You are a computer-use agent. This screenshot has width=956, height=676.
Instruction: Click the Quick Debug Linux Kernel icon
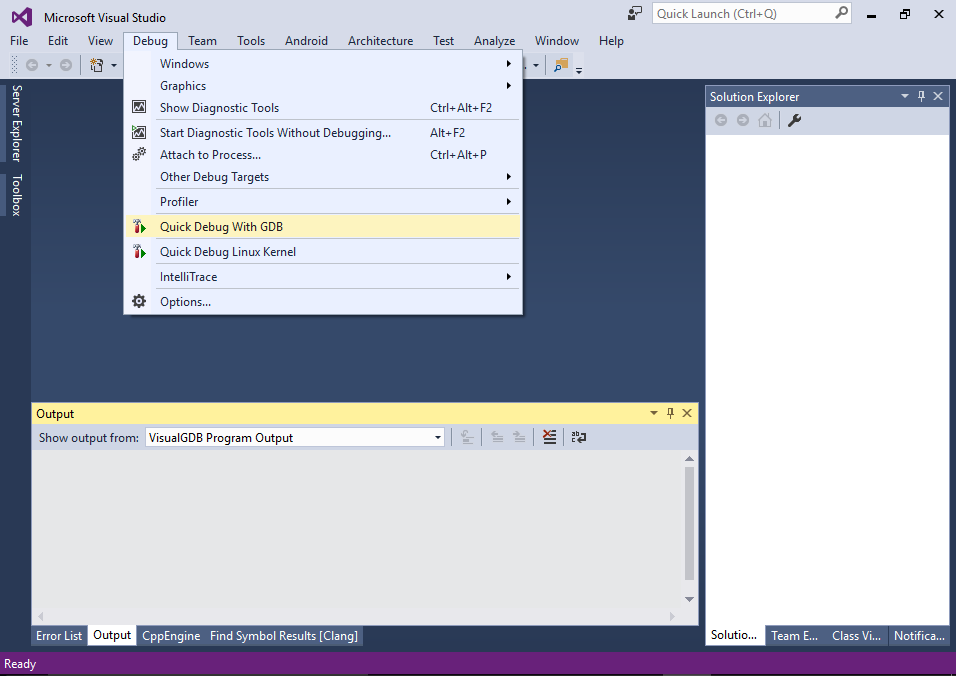coord(139,252)
